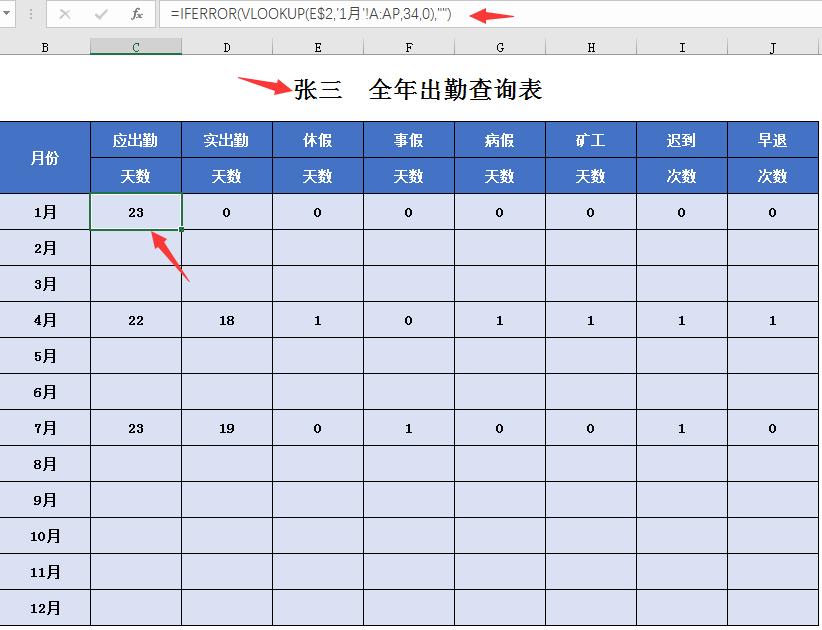Select column C header
The image size is (822, 630).
coord(136,46)
